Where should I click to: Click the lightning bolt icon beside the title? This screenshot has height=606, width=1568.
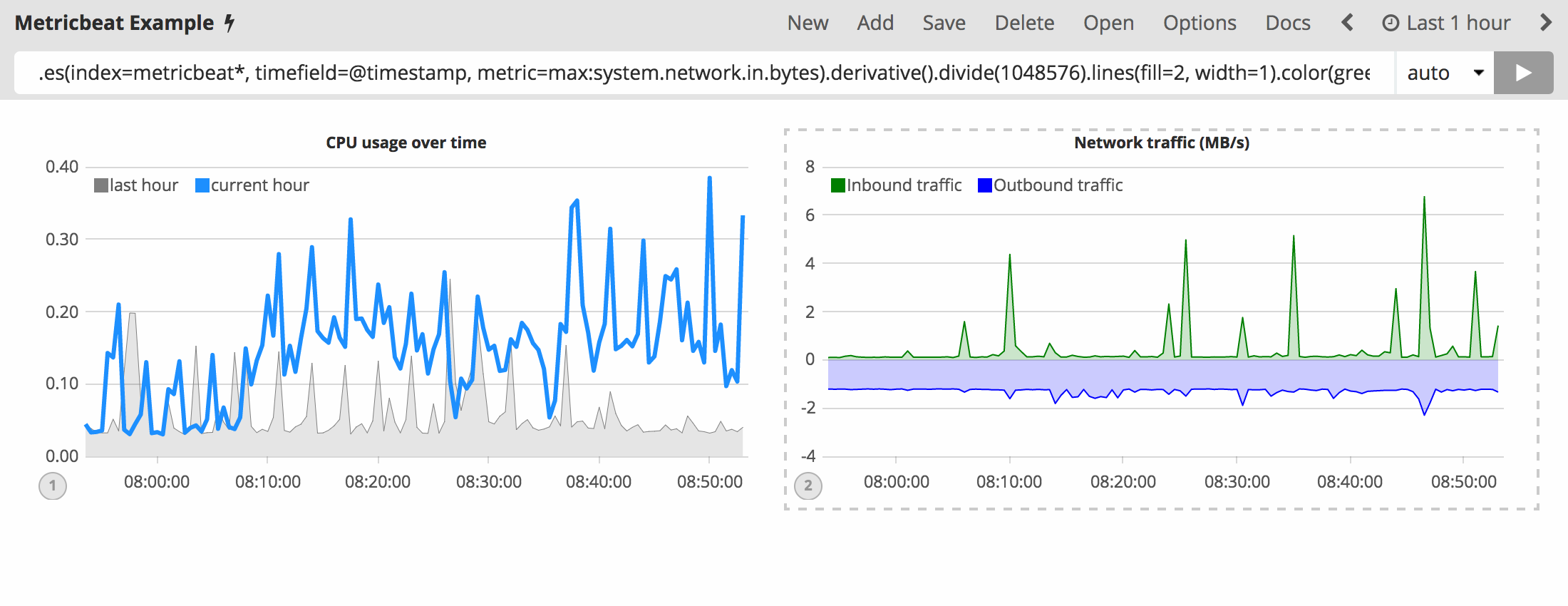[229, 23]
